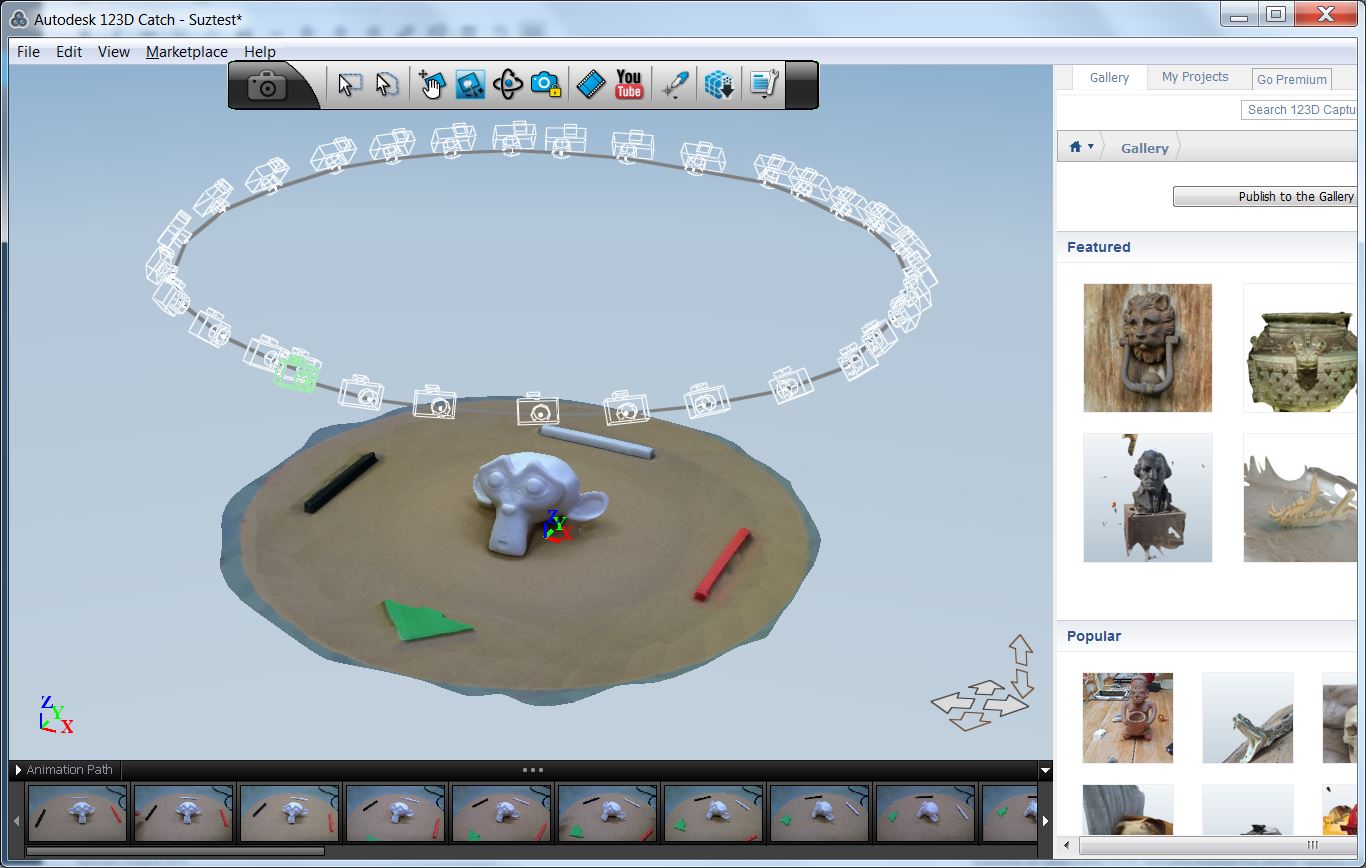Click the filmstrip horizontal scrollbar thumb

pyautogui.click(x=175, y=852)
